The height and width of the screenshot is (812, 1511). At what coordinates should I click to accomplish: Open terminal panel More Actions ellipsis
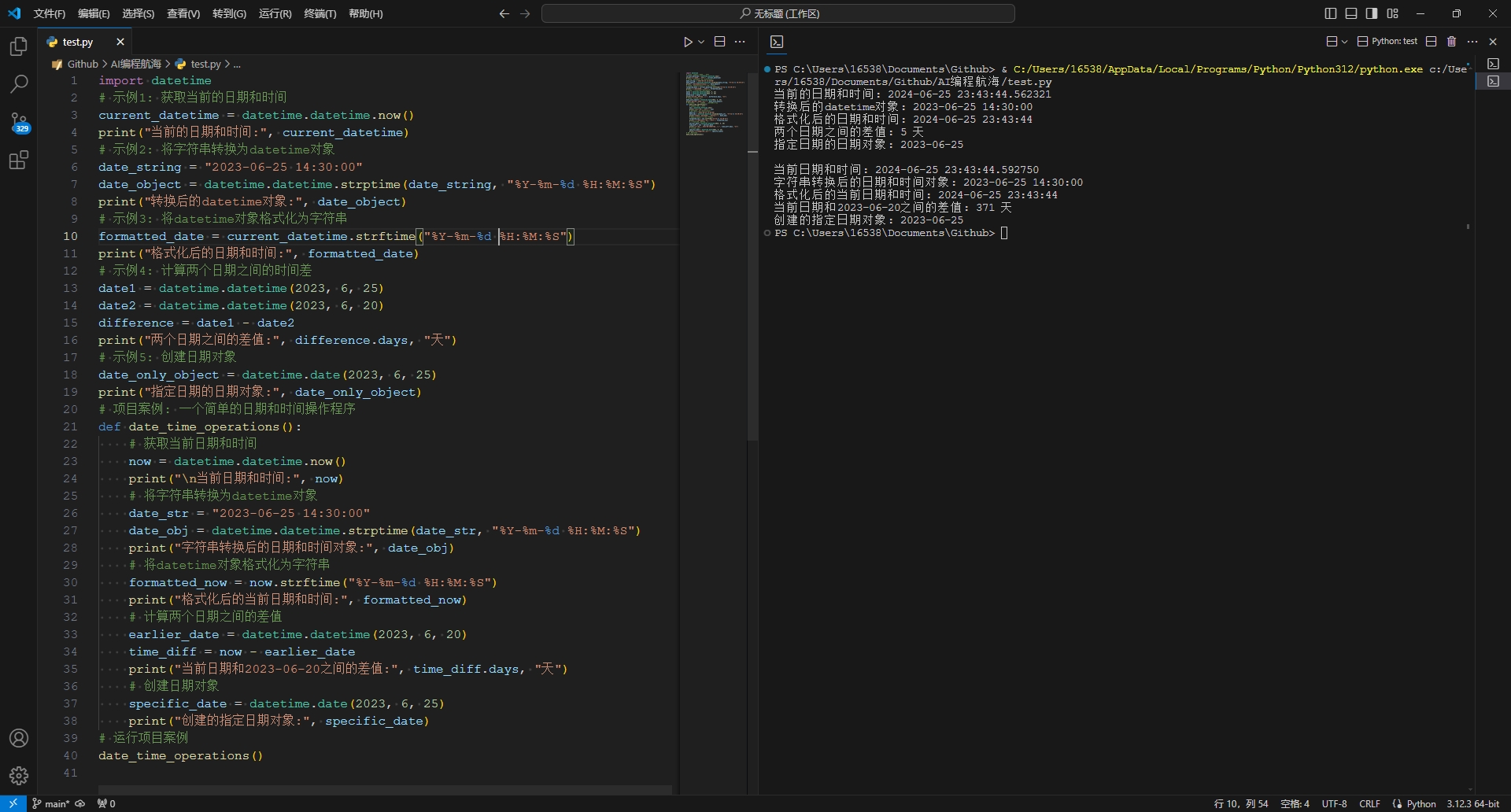(1472, 42)
